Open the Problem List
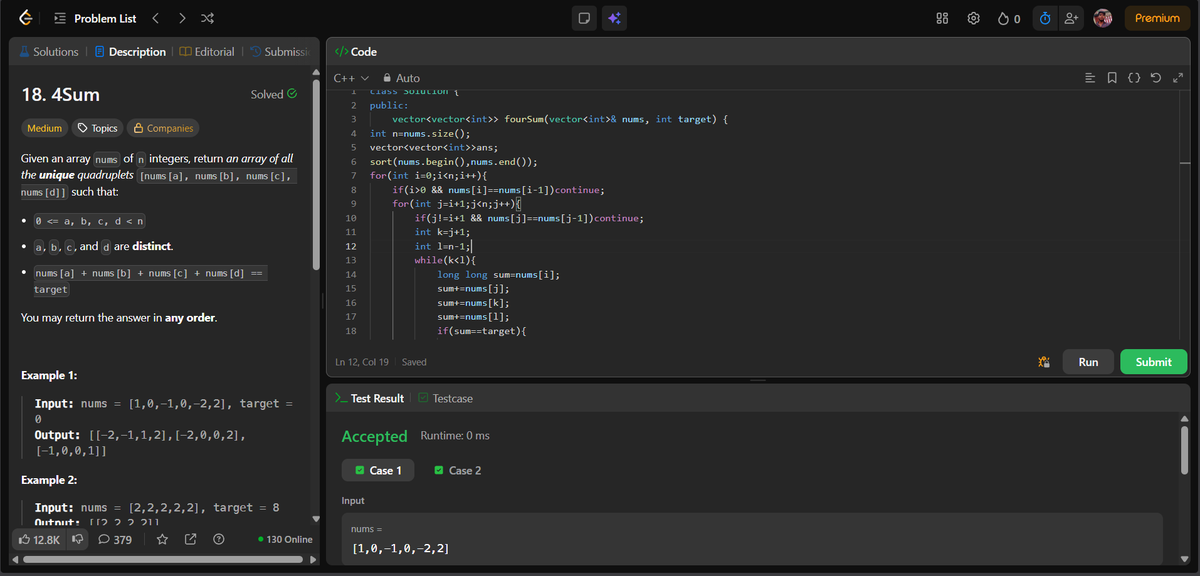The image size is (1200, 576). pos(95,18)
